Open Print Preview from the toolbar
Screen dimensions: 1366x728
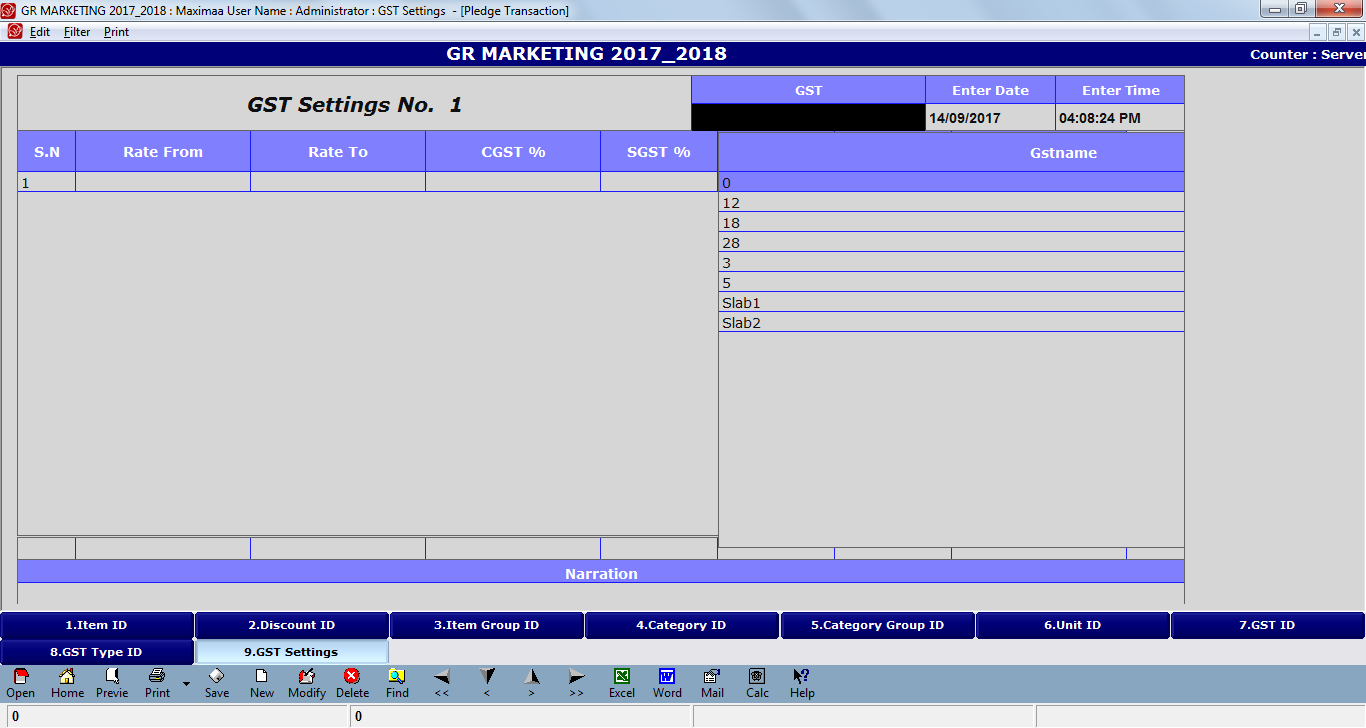[x=112, y=684]
